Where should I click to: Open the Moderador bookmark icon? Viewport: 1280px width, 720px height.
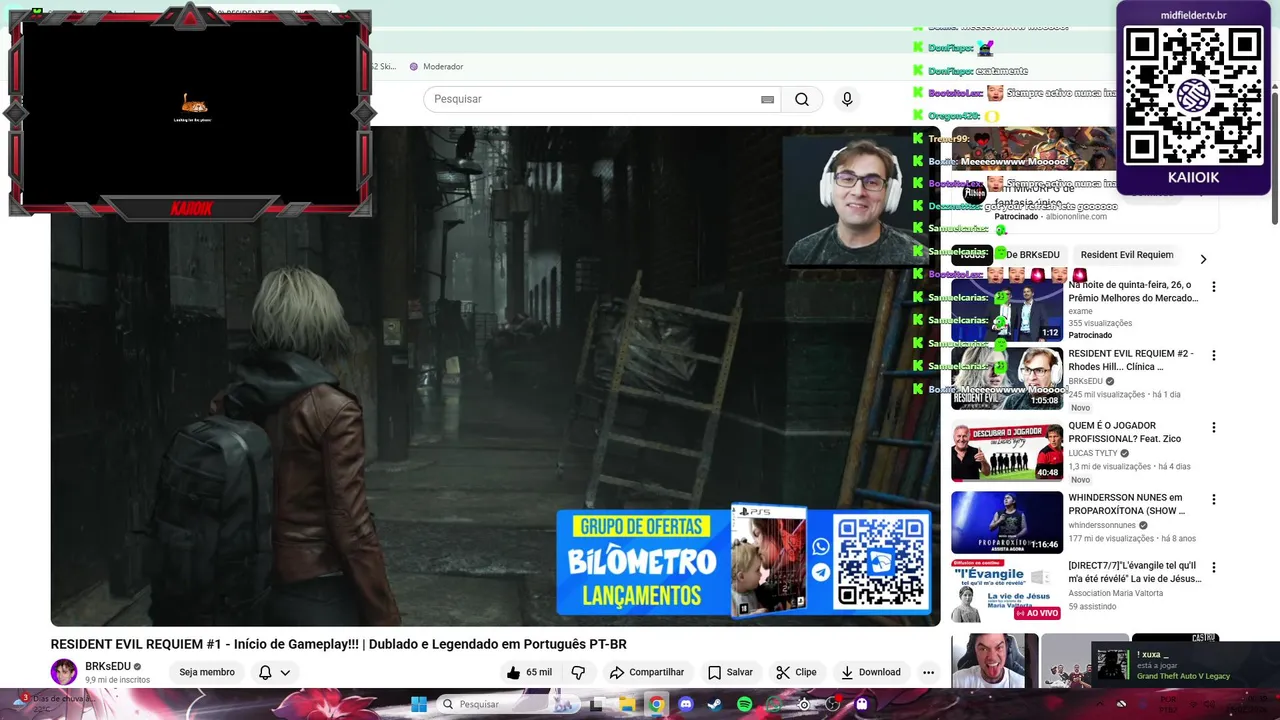(x=414, y=67)
